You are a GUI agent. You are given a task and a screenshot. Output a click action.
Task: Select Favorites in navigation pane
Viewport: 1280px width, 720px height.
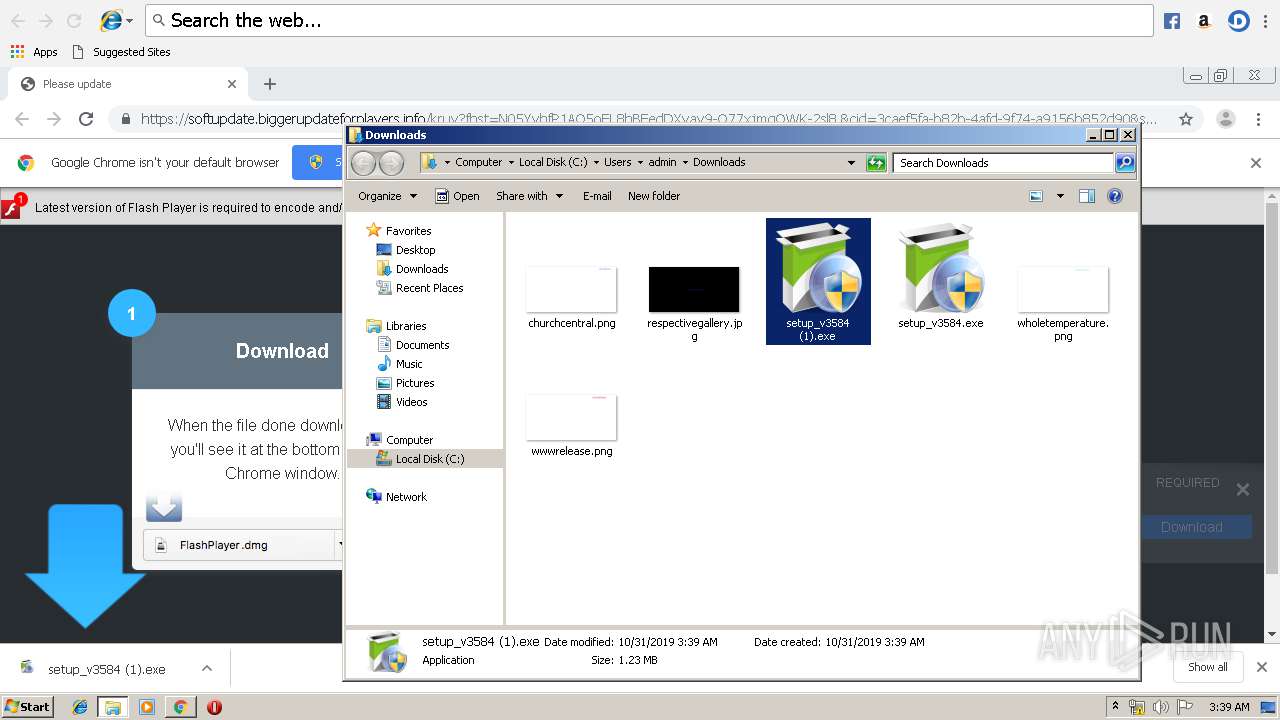pyautogui.click(x=399, y=231)
